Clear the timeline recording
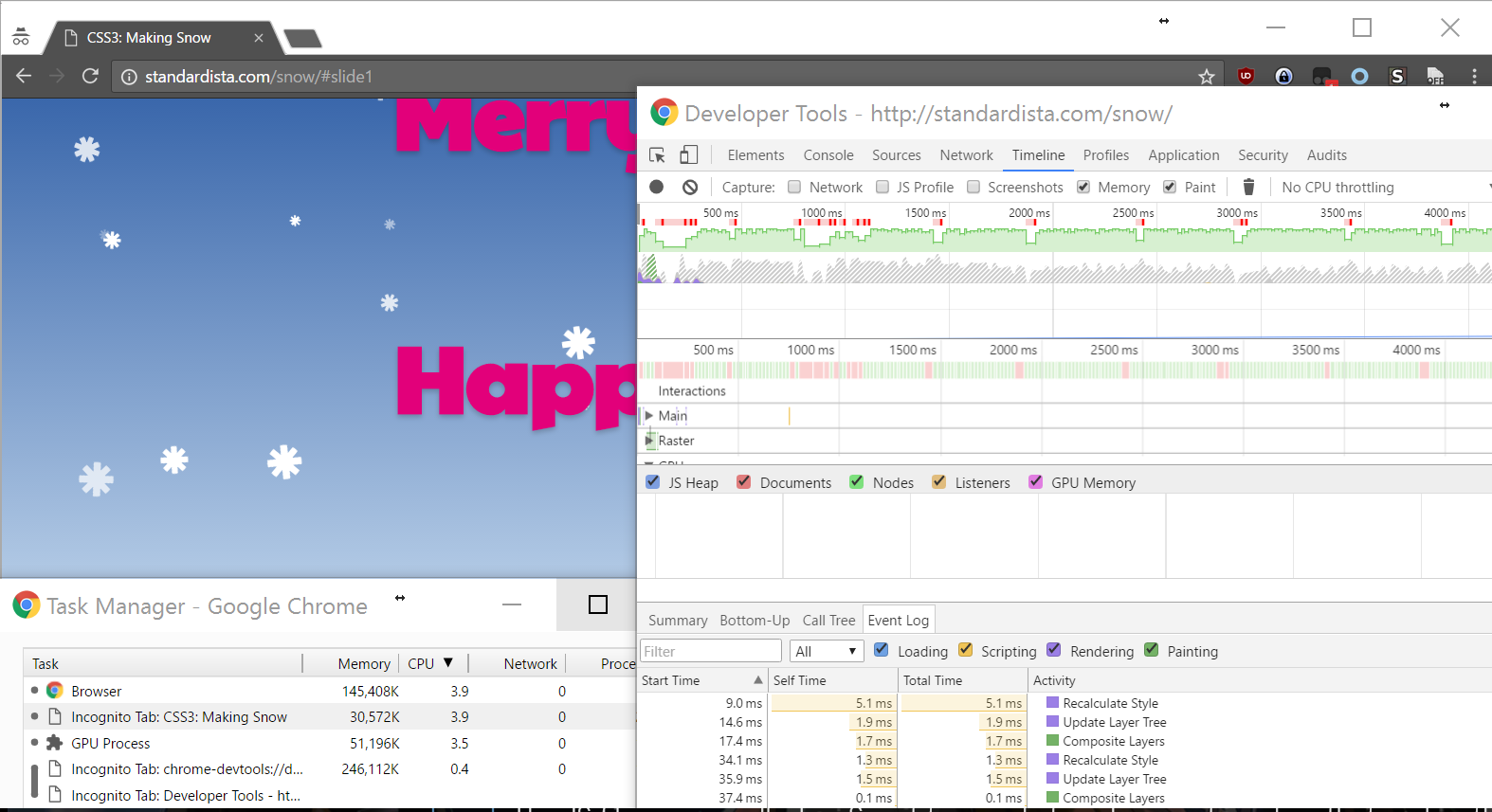The width and height of the screenshot is (1492, 812). (690, 187)
